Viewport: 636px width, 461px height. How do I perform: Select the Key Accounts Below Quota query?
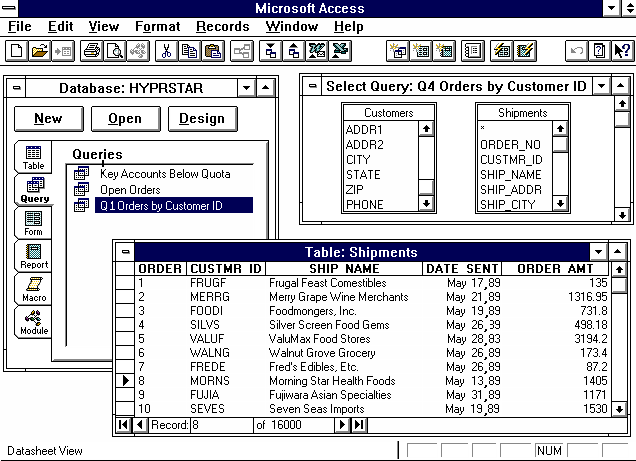[165, 174]
